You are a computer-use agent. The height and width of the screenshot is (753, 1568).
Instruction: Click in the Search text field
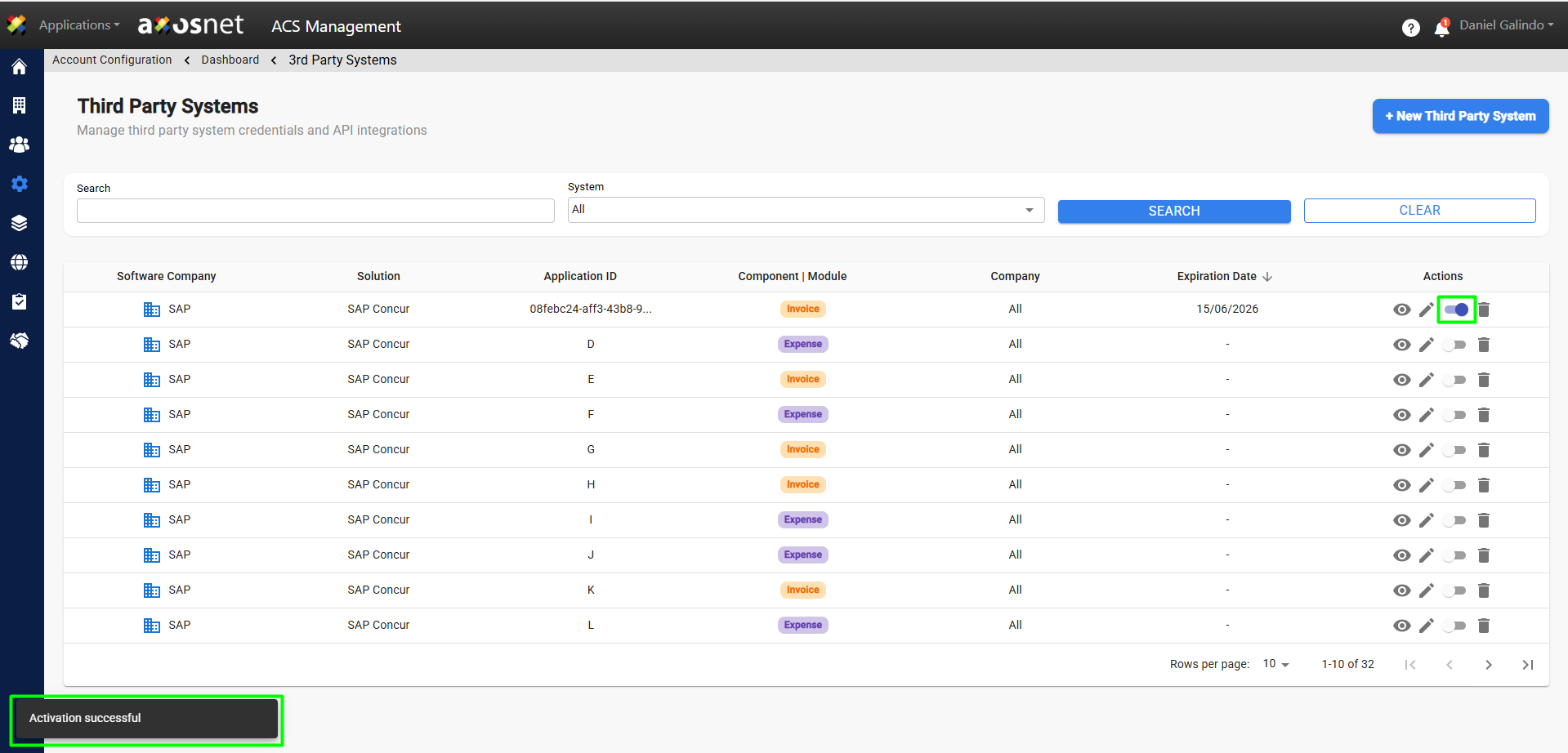[315, 211]
